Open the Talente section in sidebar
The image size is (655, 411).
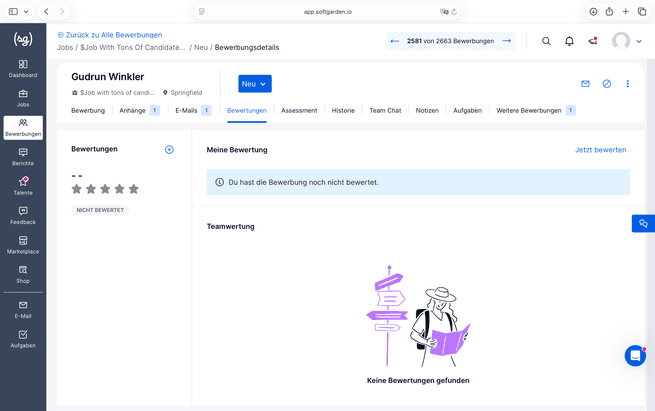tap(23, 186)
